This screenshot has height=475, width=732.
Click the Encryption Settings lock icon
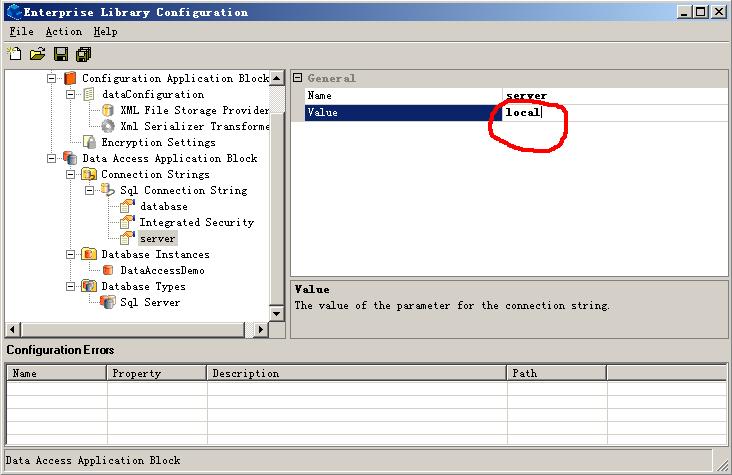point(89,142)
